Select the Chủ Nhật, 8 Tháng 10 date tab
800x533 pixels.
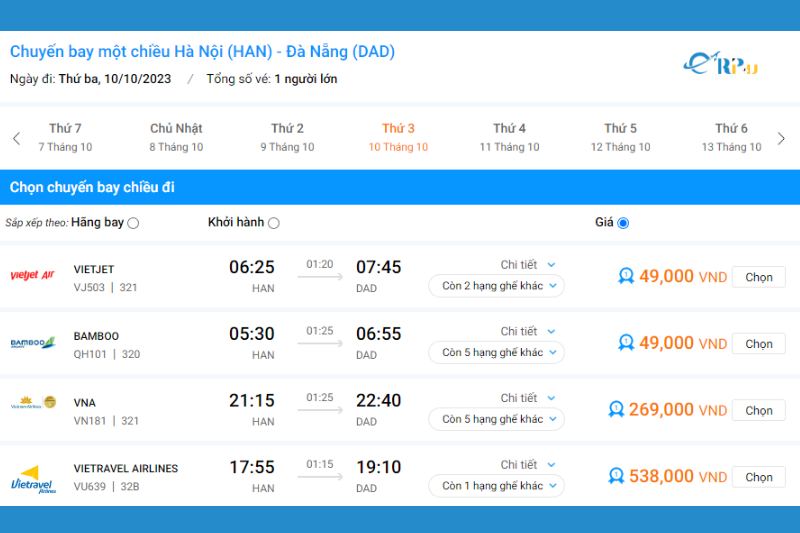coord(176,138)
